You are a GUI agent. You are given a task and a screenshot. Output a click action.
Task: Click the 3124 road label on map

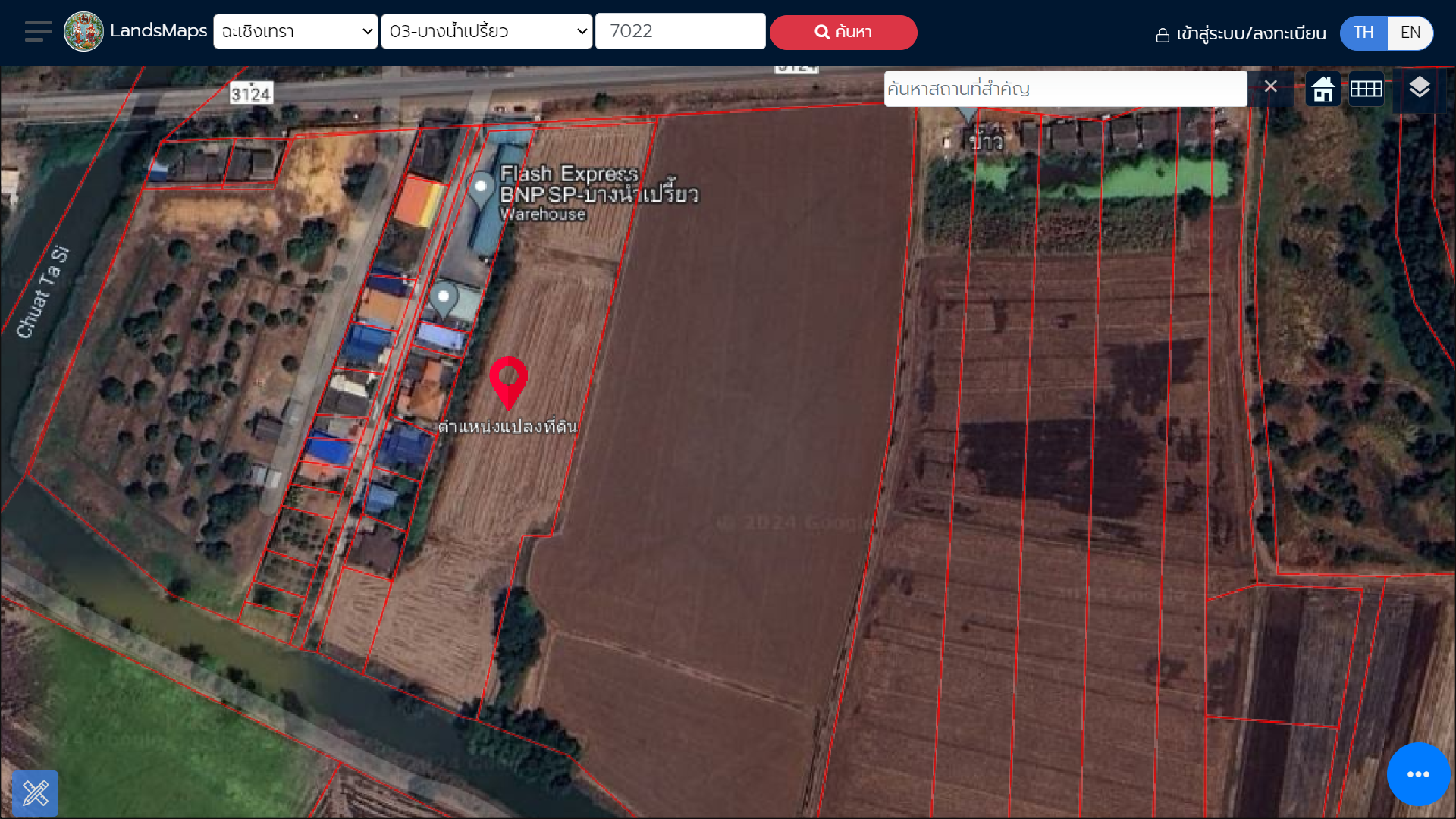[251, 94]
